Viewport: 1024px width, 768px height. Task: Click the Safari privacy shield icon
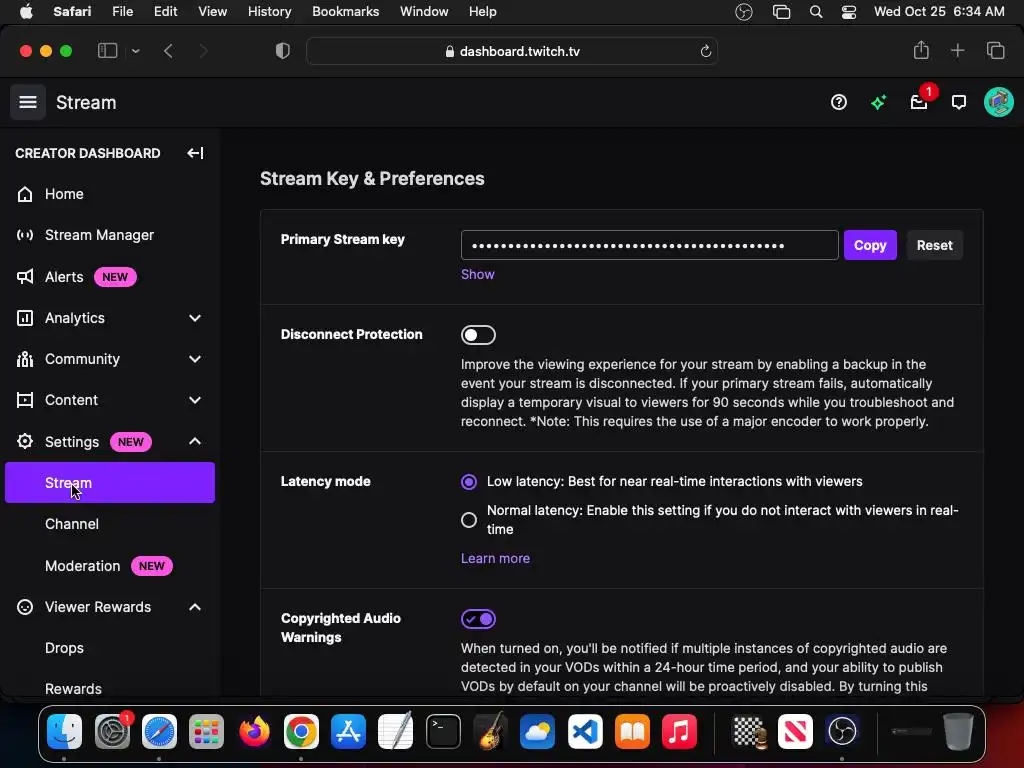tap(283, 51)
